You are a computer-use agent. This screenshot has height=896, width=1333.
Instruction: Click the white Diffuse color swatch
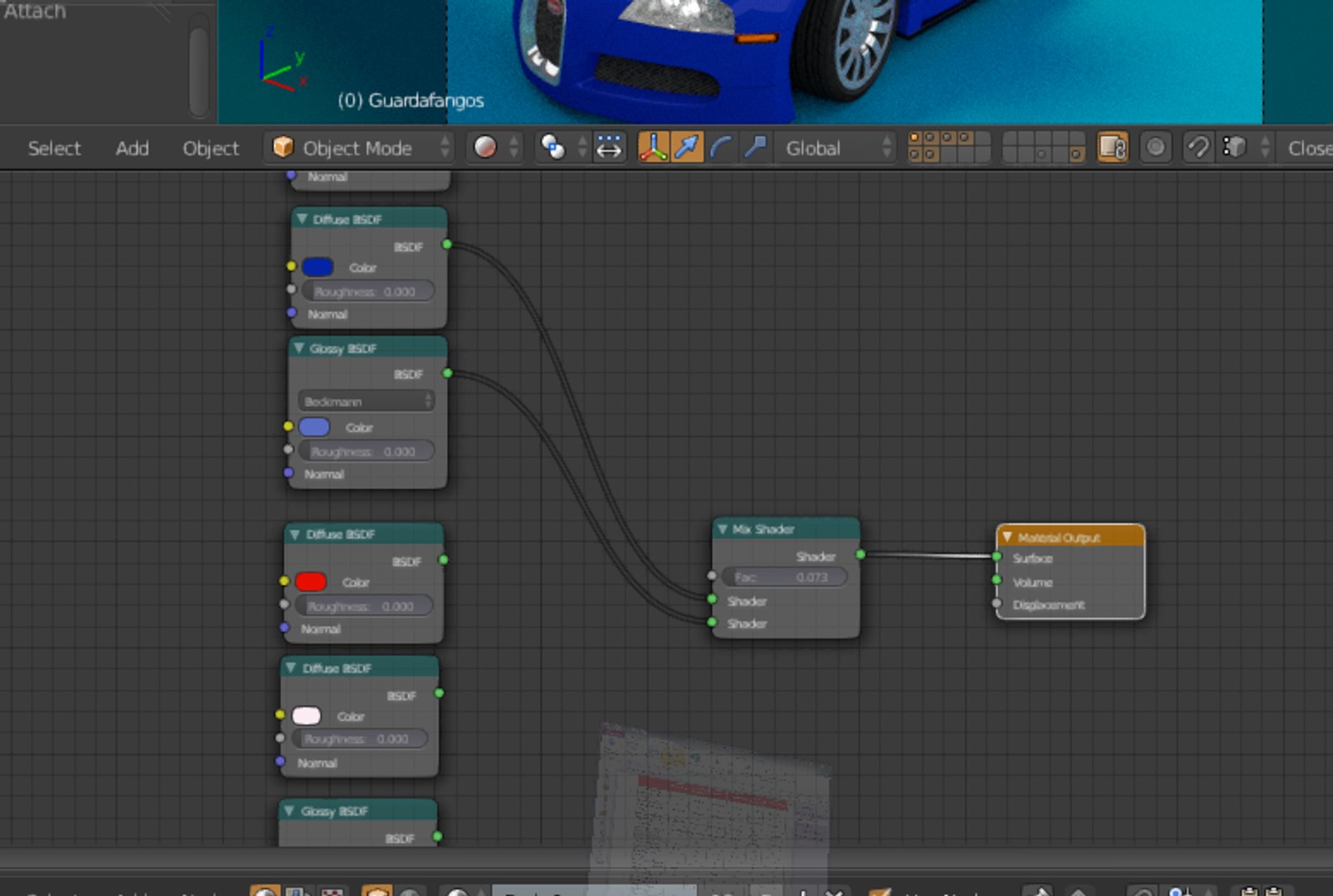[306, 716]
